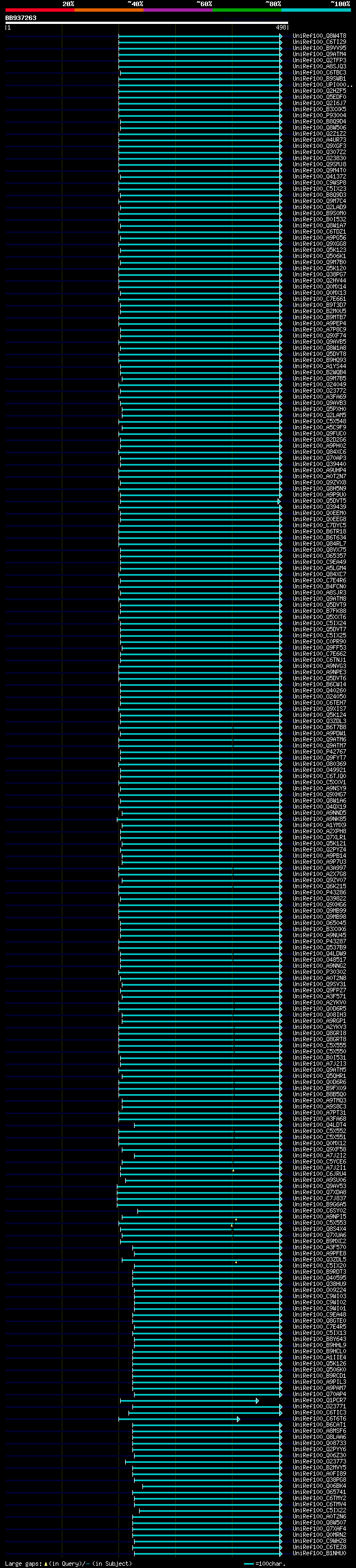Viewport: 356px width, 1568px height.
Task: Open hit UniRef100_C6TBC3
Action: 319,72
